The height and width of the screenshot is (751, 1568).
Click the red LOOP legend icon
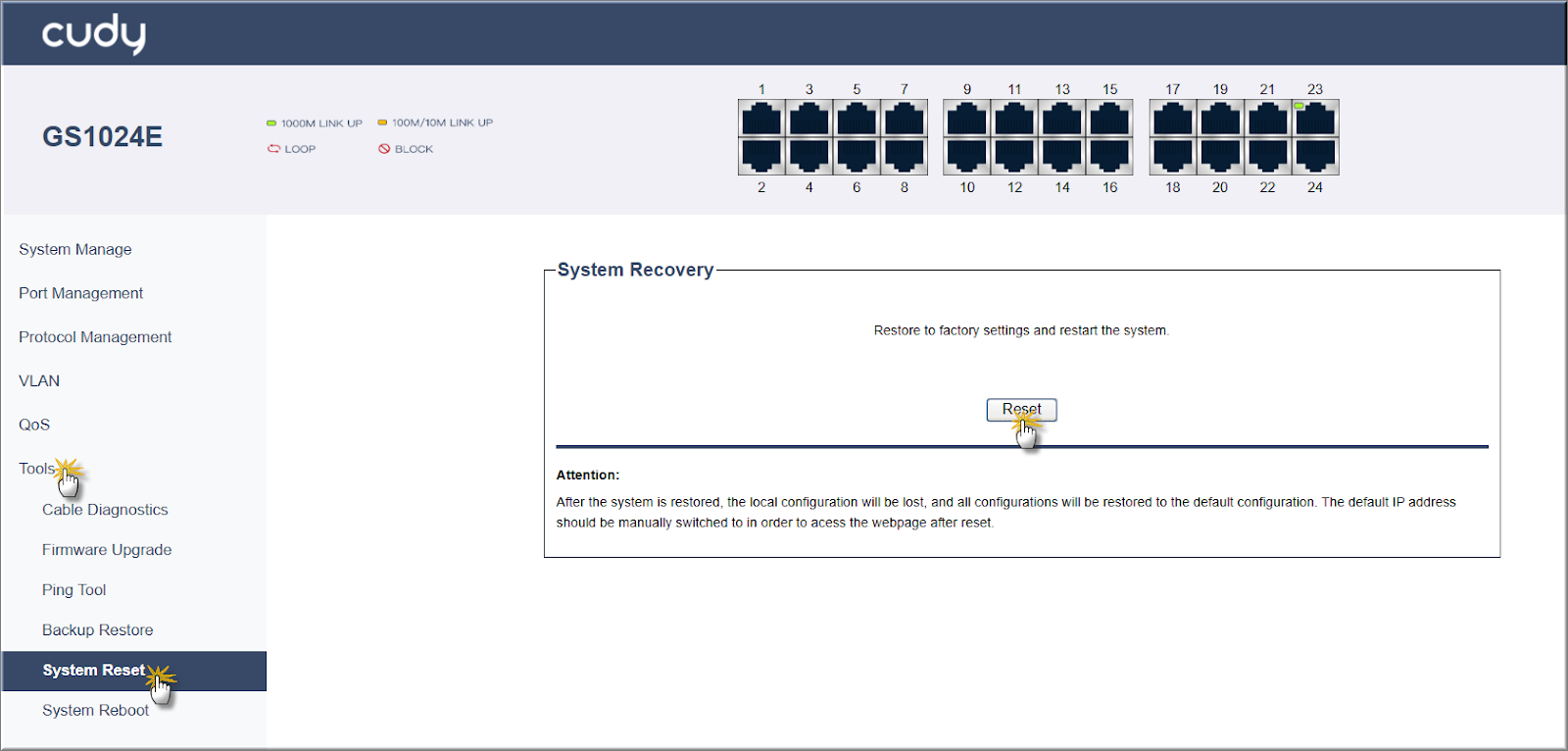pos(273,149)
